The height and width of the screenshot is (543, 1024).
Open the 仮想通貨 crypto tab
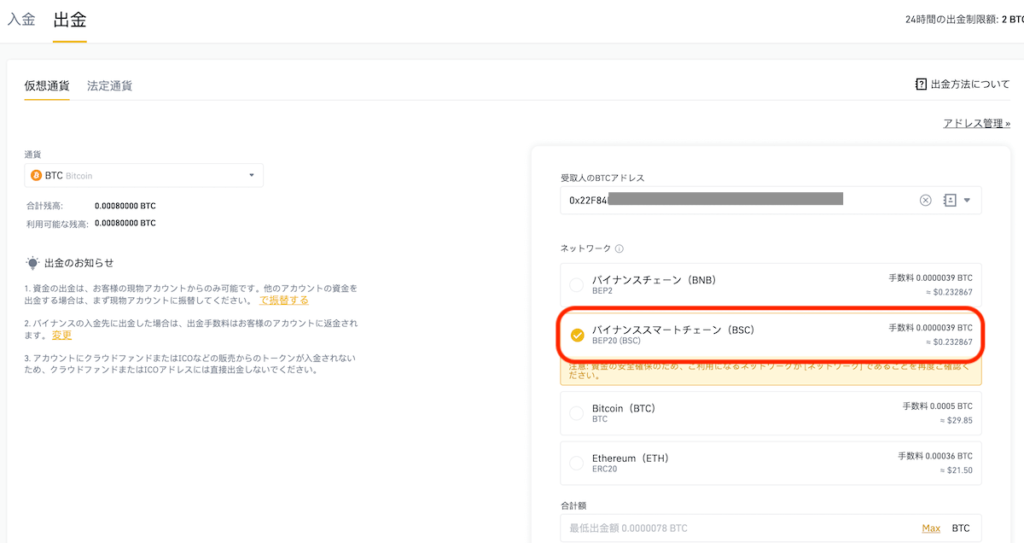(47, 86)
